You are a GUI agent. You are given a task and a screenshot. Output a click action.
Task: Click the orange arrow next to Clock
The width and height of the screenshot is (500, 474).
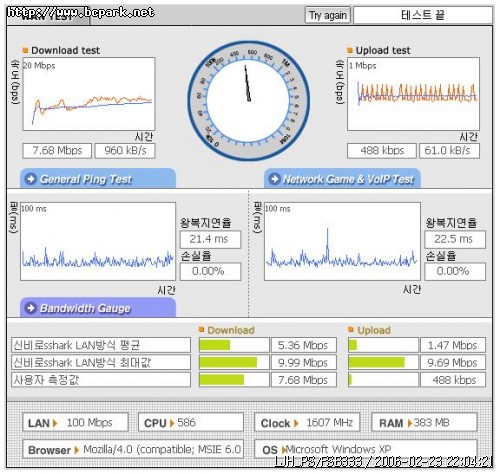[x=296, y=423]
